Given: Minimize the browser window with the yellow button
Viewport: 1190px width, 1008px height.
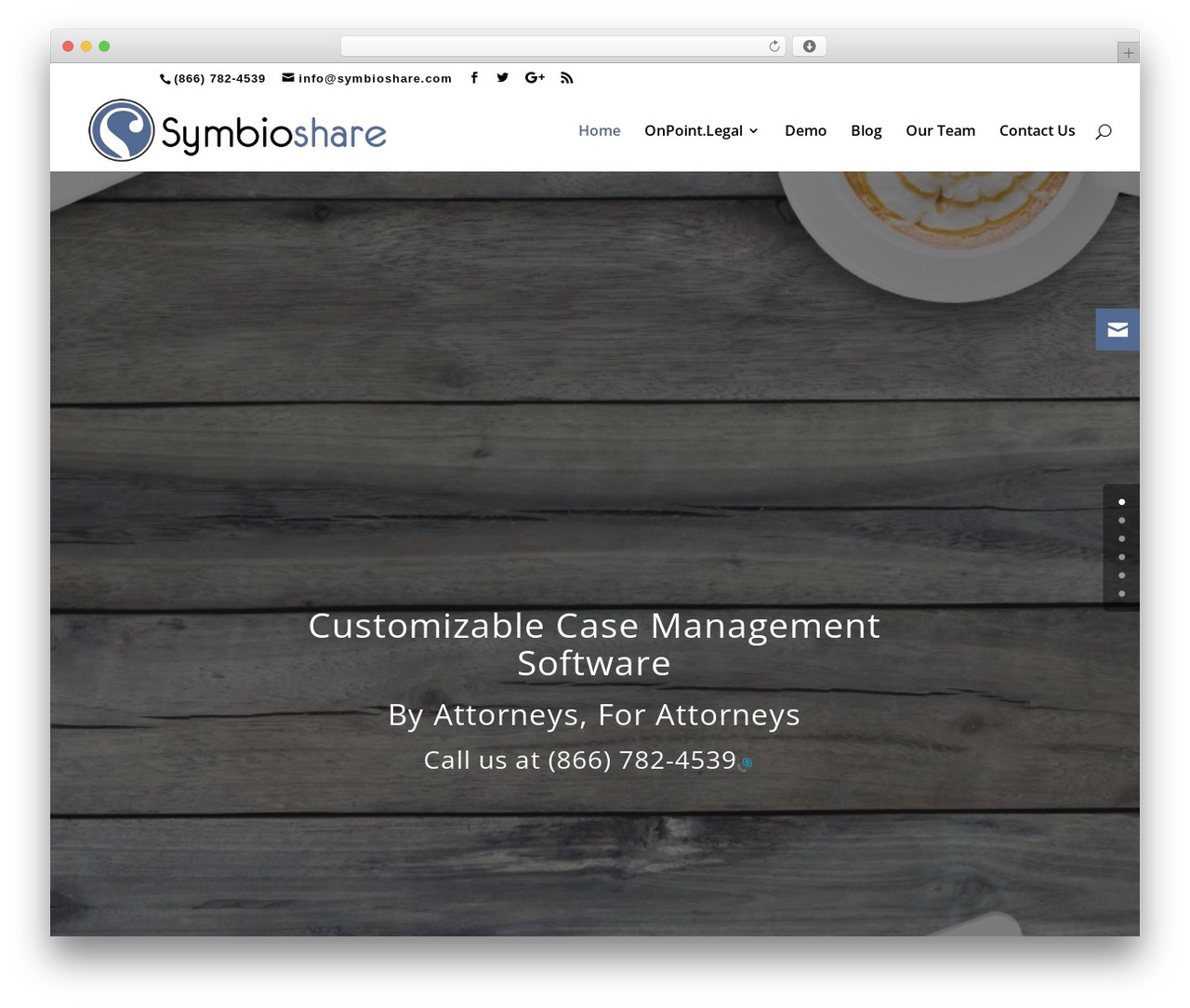Looking at the screenshot, I should click(86, 46).
